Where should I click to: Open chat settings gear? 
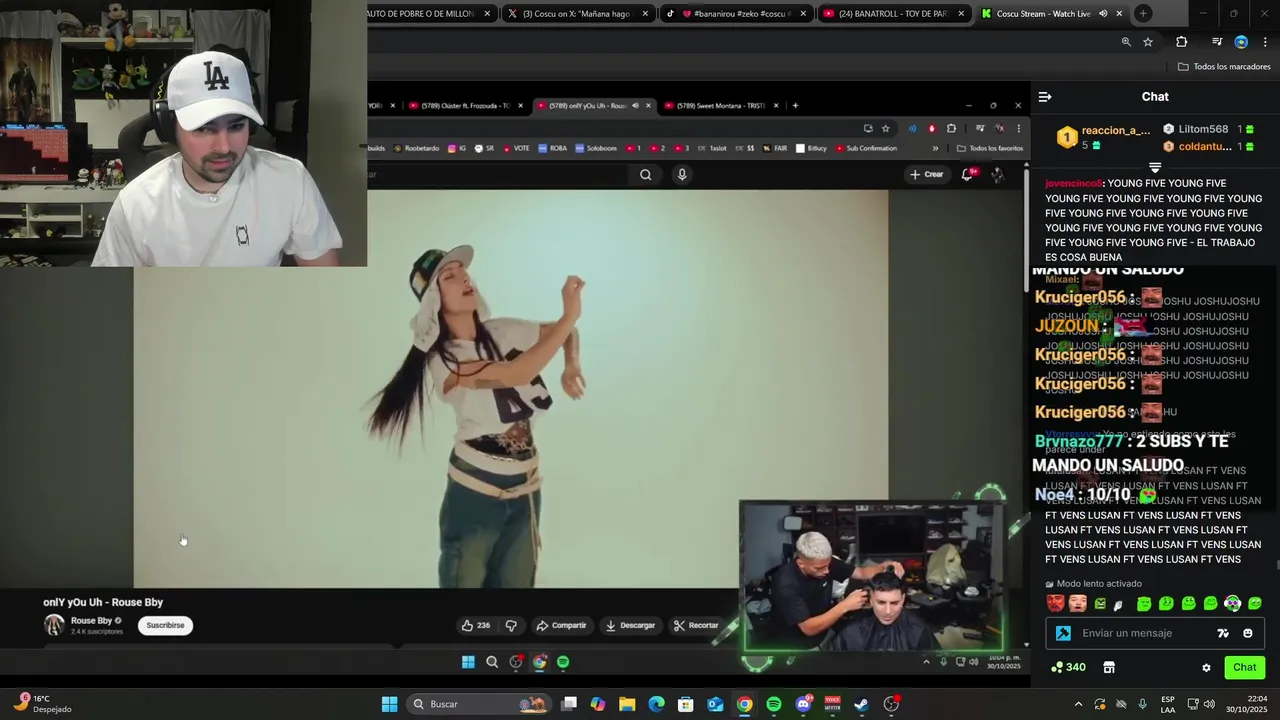point(1206,667)
